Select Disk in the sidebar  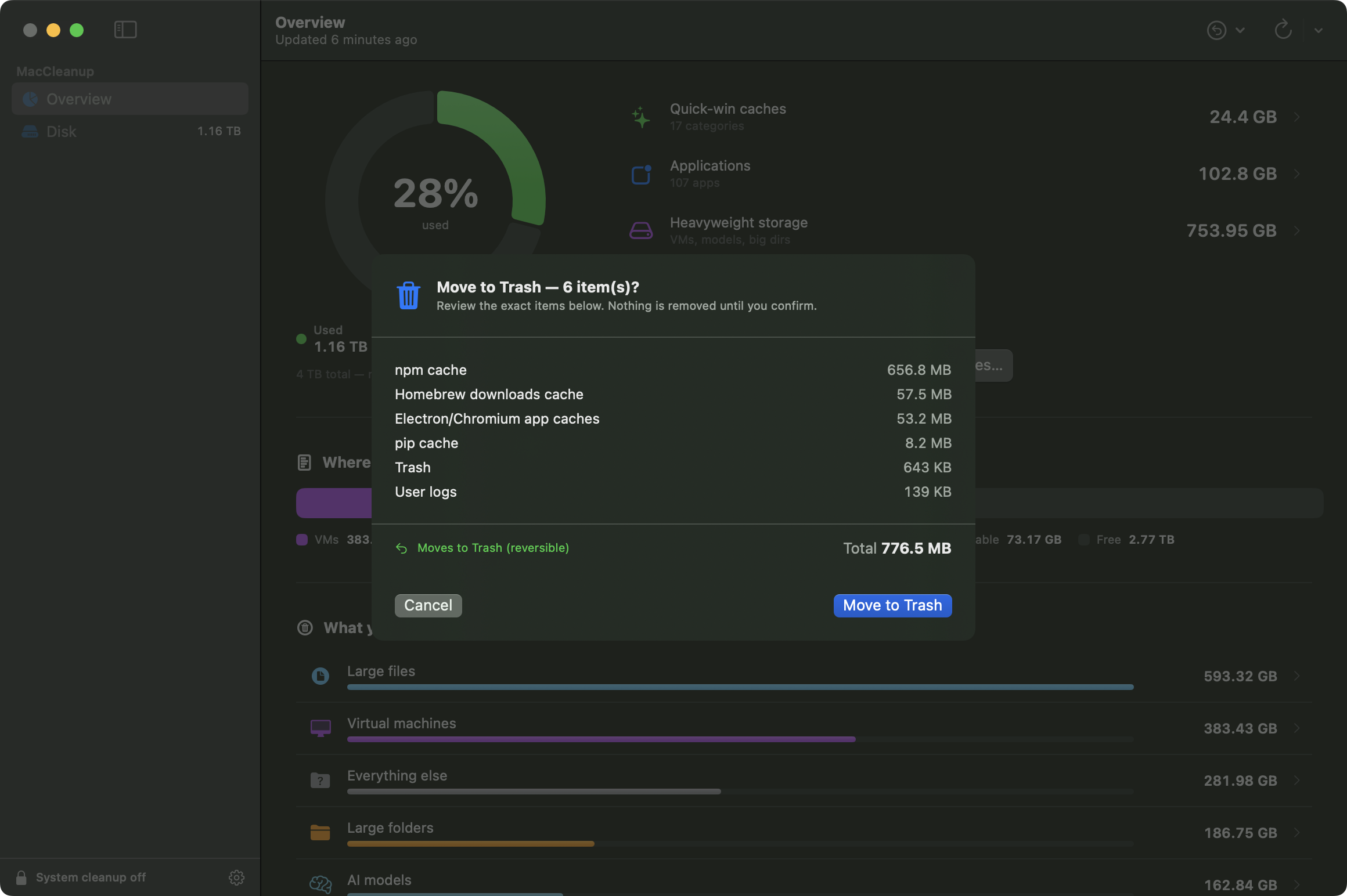coord(130,131)
